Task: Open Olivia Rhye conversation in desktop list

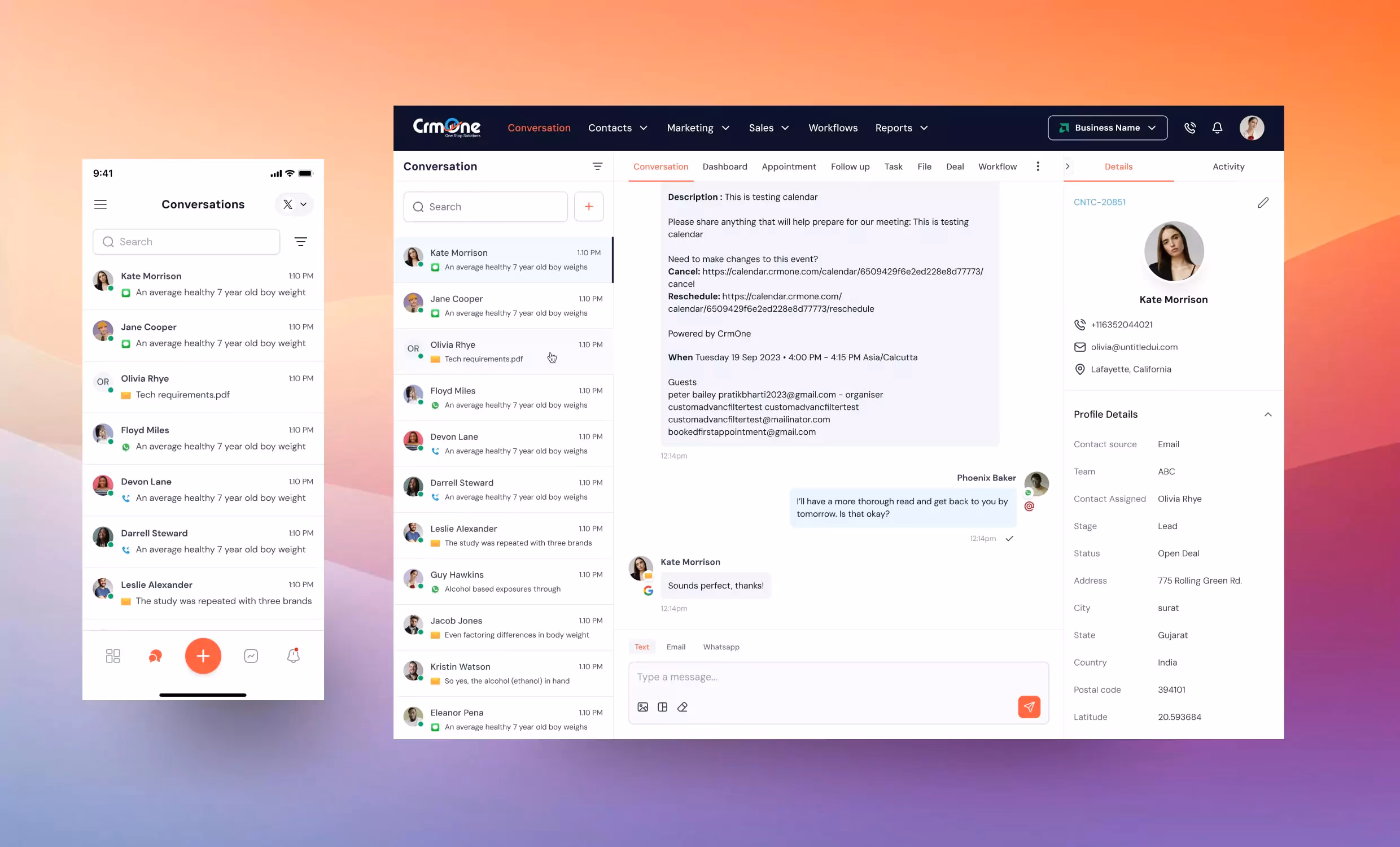Action: (x=503, y=351)
